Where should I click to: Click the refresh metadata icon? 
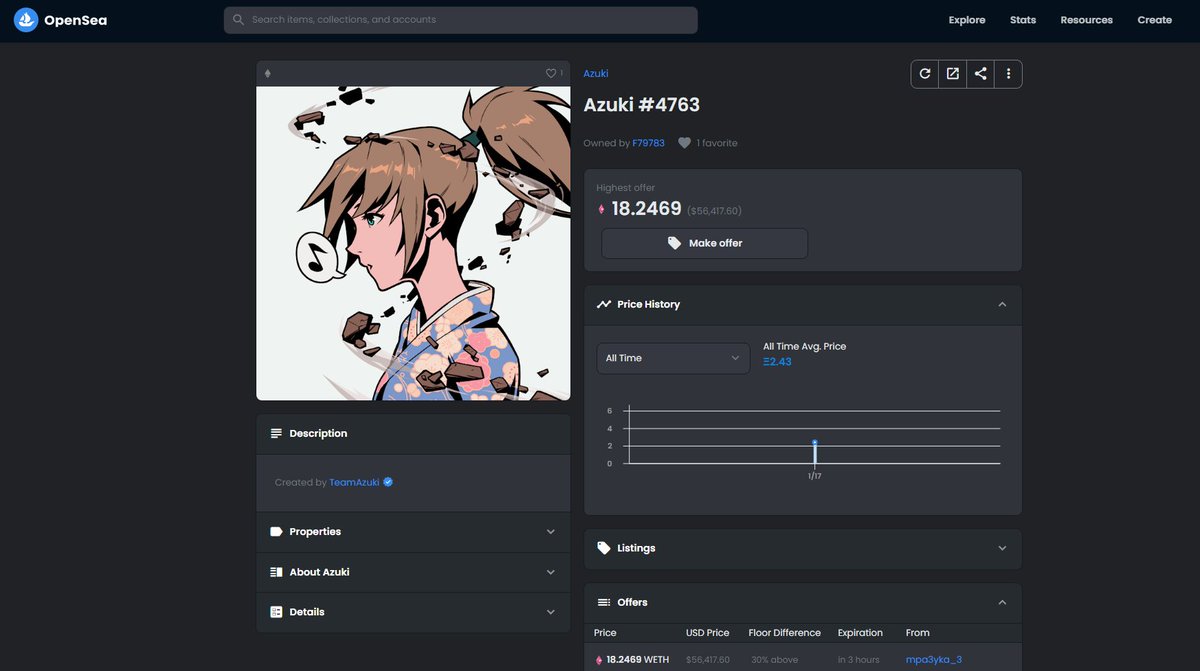[x=925, y=74]
